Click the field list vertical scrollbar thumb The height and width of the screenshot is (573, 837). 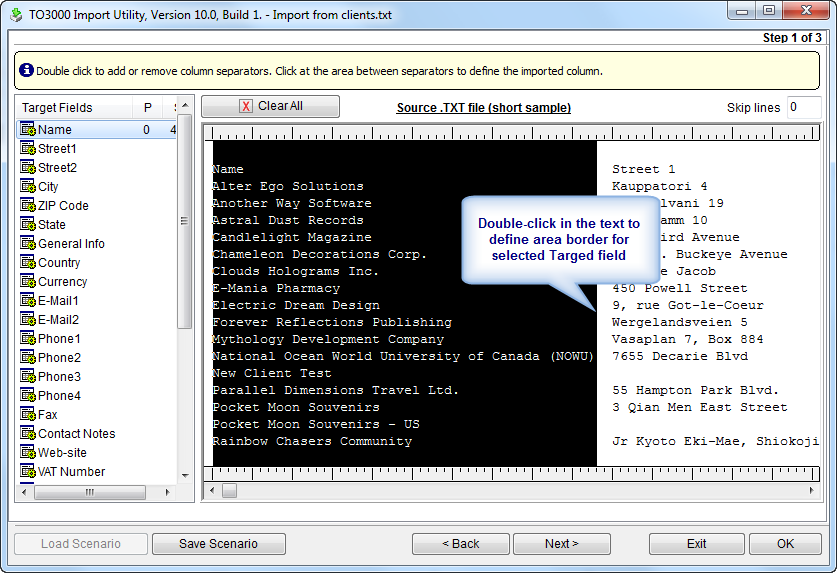[x=185, y=221]
